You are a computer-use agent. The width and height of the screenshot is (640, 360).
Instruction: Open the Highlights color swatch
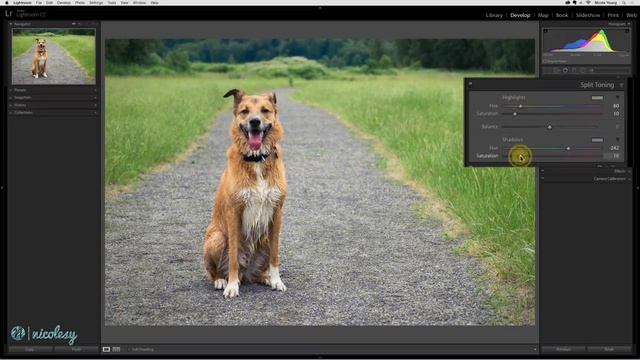point(597,98)
